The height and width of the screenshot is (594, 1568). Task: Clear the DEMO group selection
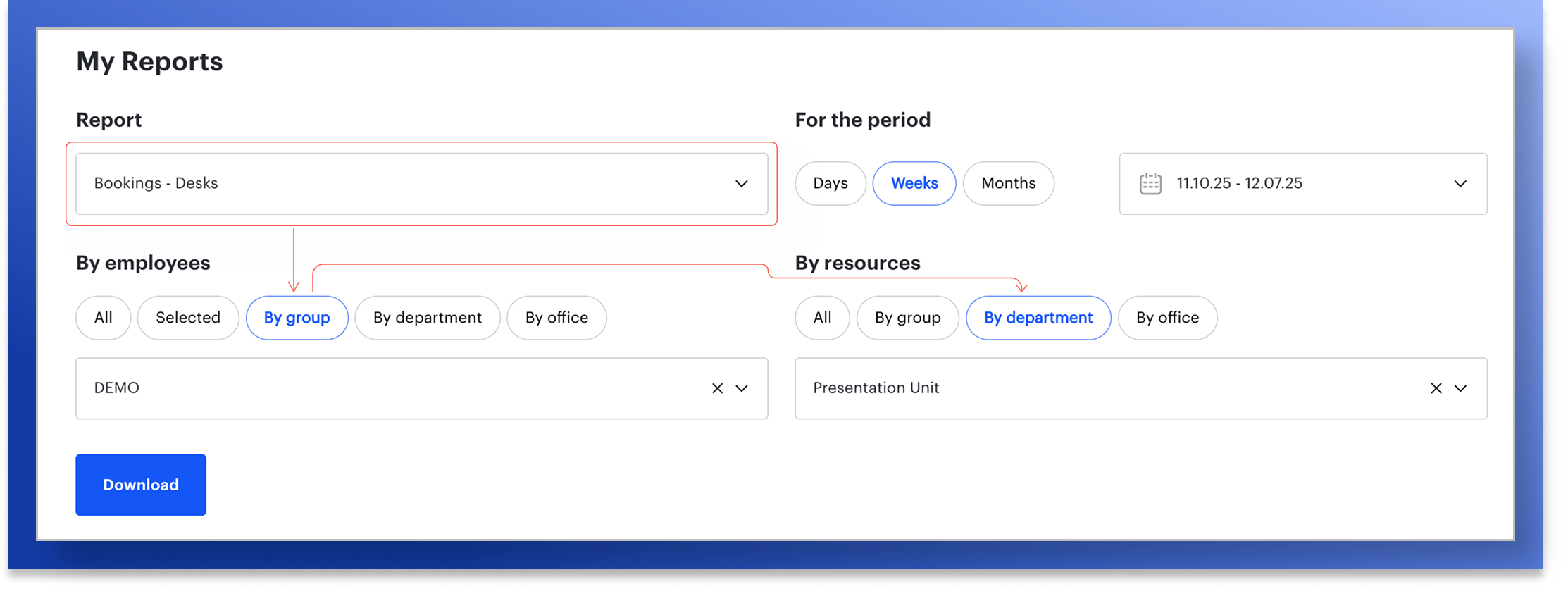(717, 388)
